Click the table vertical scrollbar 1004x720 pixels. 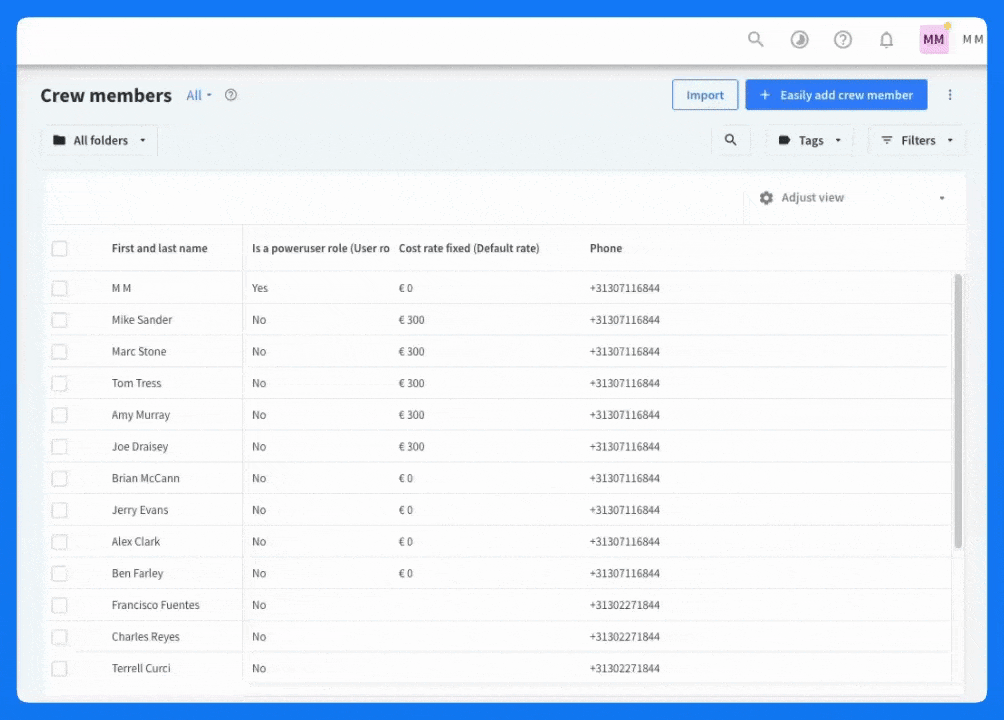(x=958, y=411)
